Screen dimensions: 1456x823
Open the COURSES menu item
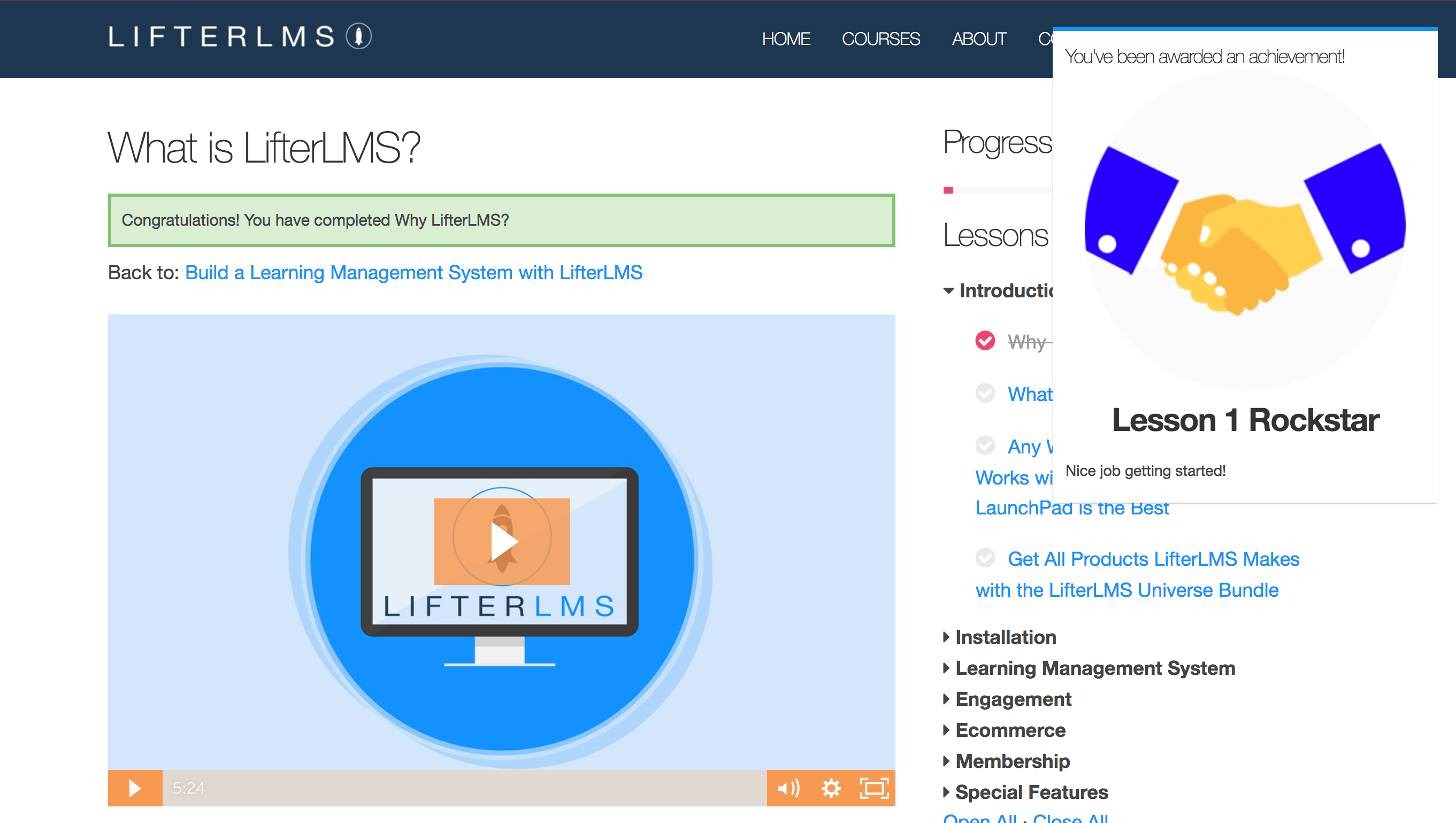point(880,39)
